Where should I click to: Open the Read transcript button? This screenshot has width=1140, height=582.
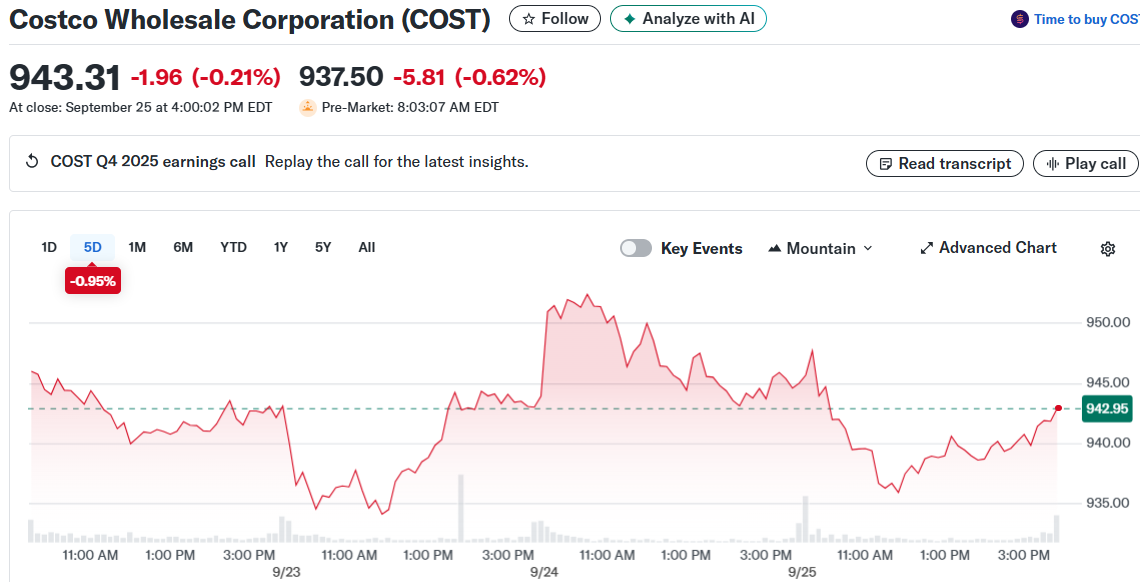(x=944, y=163)
